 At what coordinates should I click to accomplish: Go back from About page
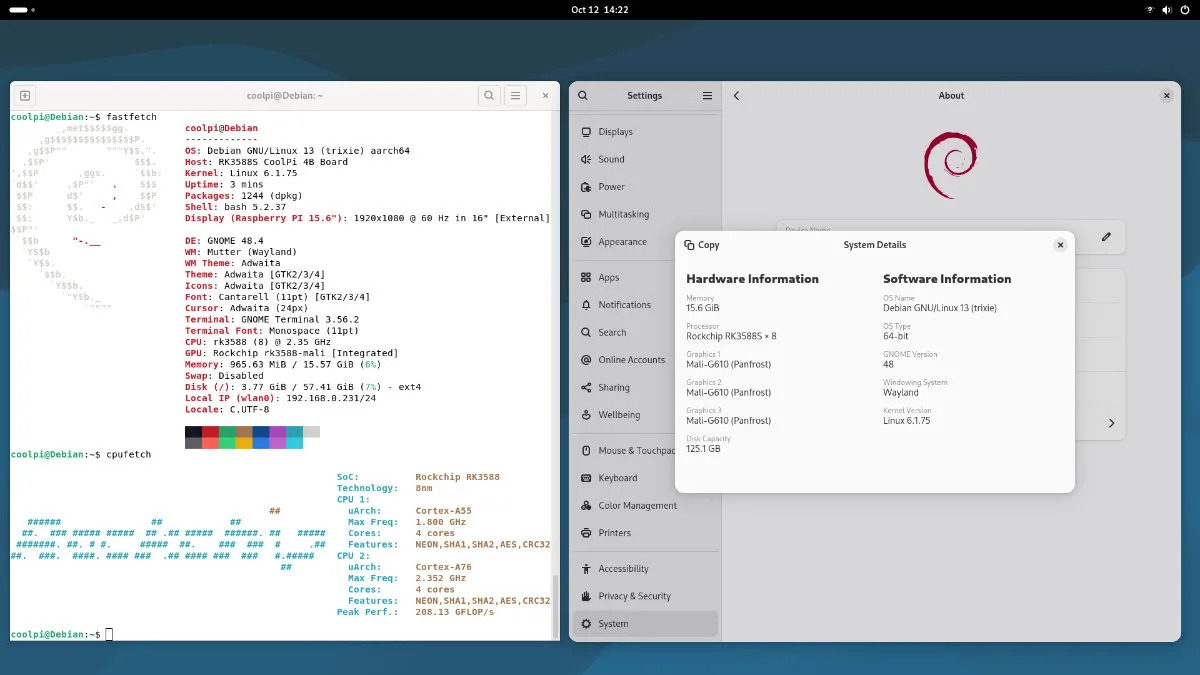click(737, 96)
